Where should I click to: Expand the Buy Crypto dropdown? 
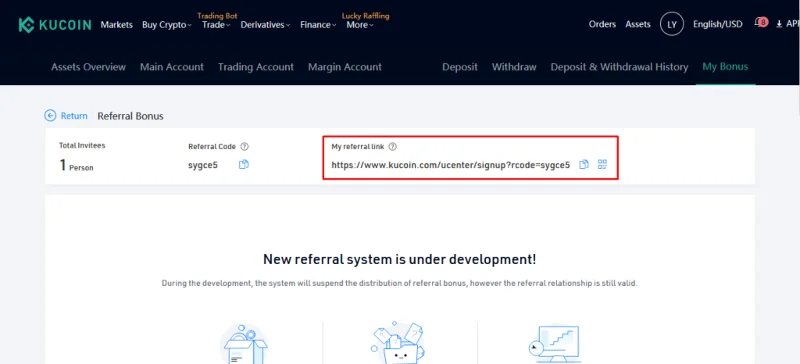[167, 25]
